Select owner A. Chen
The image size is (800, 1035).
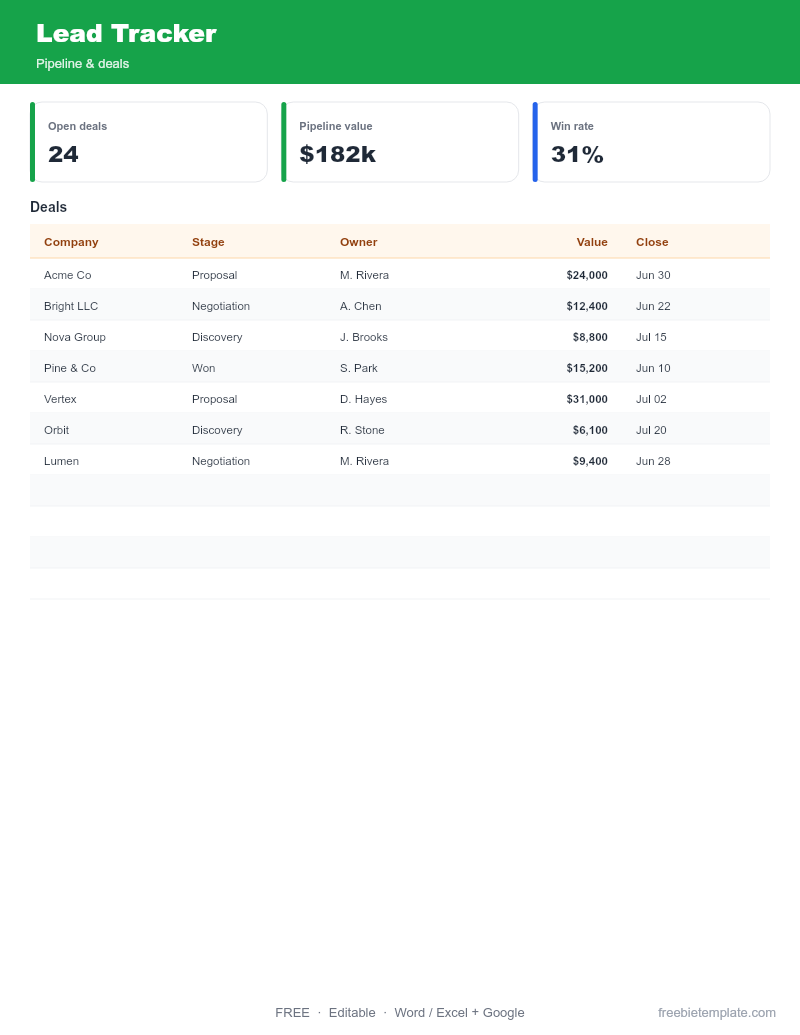coord(360,306)
